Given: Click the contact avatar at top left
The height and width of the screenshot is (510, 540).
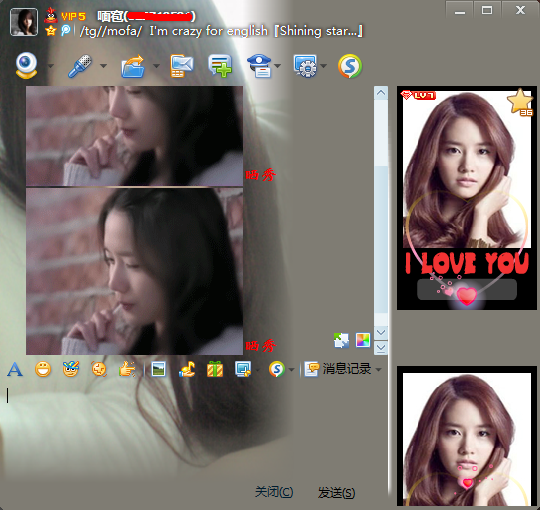Looking at the screenshot, I should coord(24,22).
